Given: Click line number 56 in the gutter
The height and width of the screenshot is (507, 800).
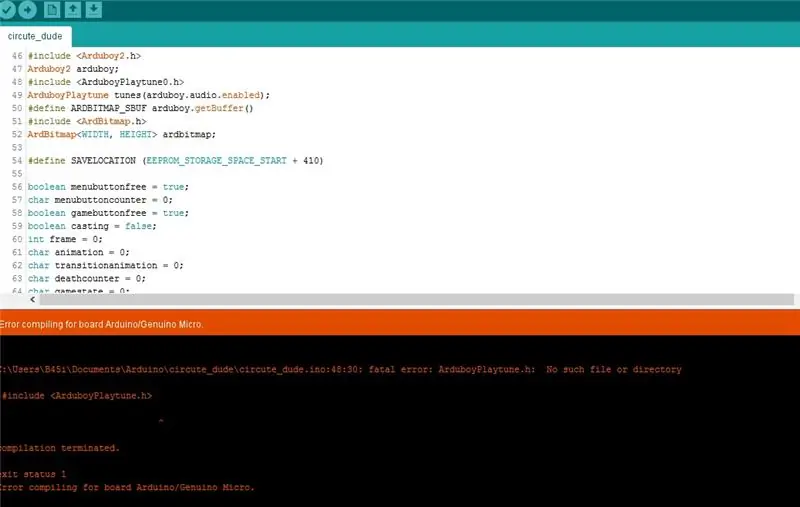Looking at the screenshot, I should (x=17, y=187).
